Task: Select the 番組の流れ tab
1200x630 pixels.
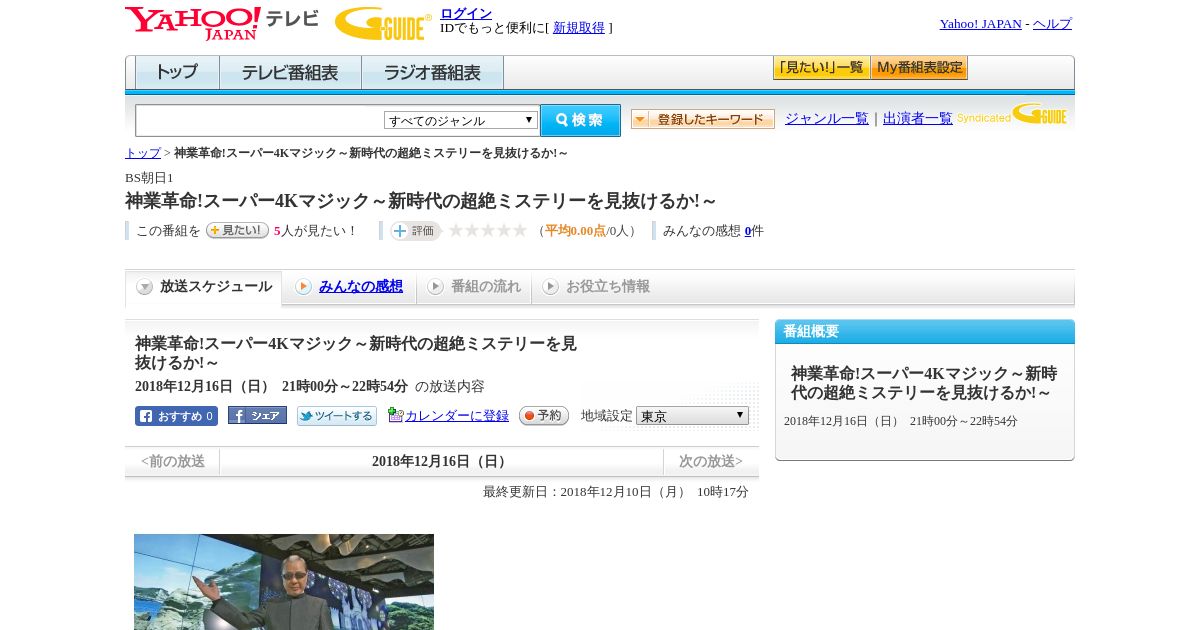Action: [x=474, y=287]
